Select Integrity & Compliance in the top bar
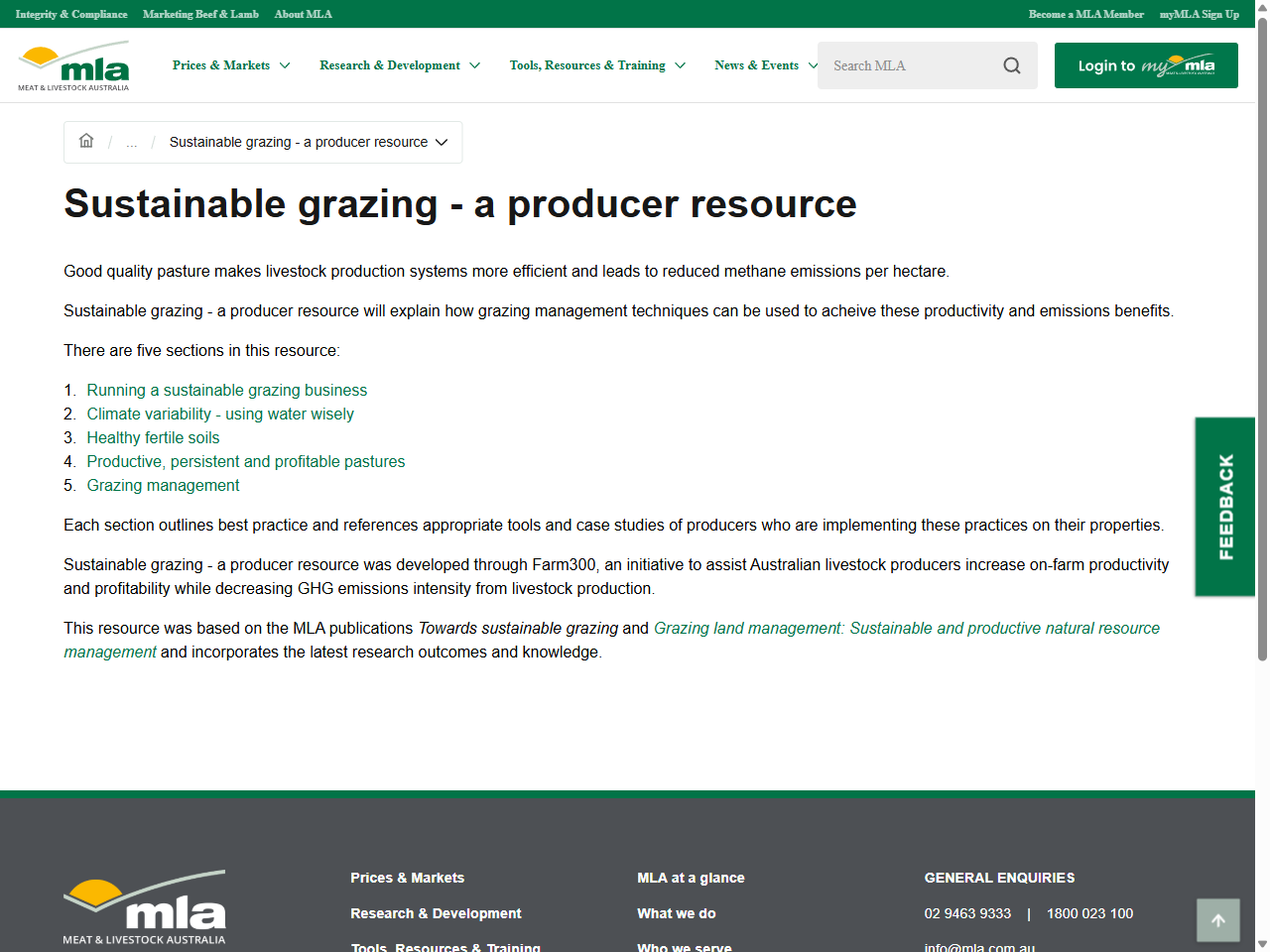This screenshot has width=1270, height=952. 69,14
